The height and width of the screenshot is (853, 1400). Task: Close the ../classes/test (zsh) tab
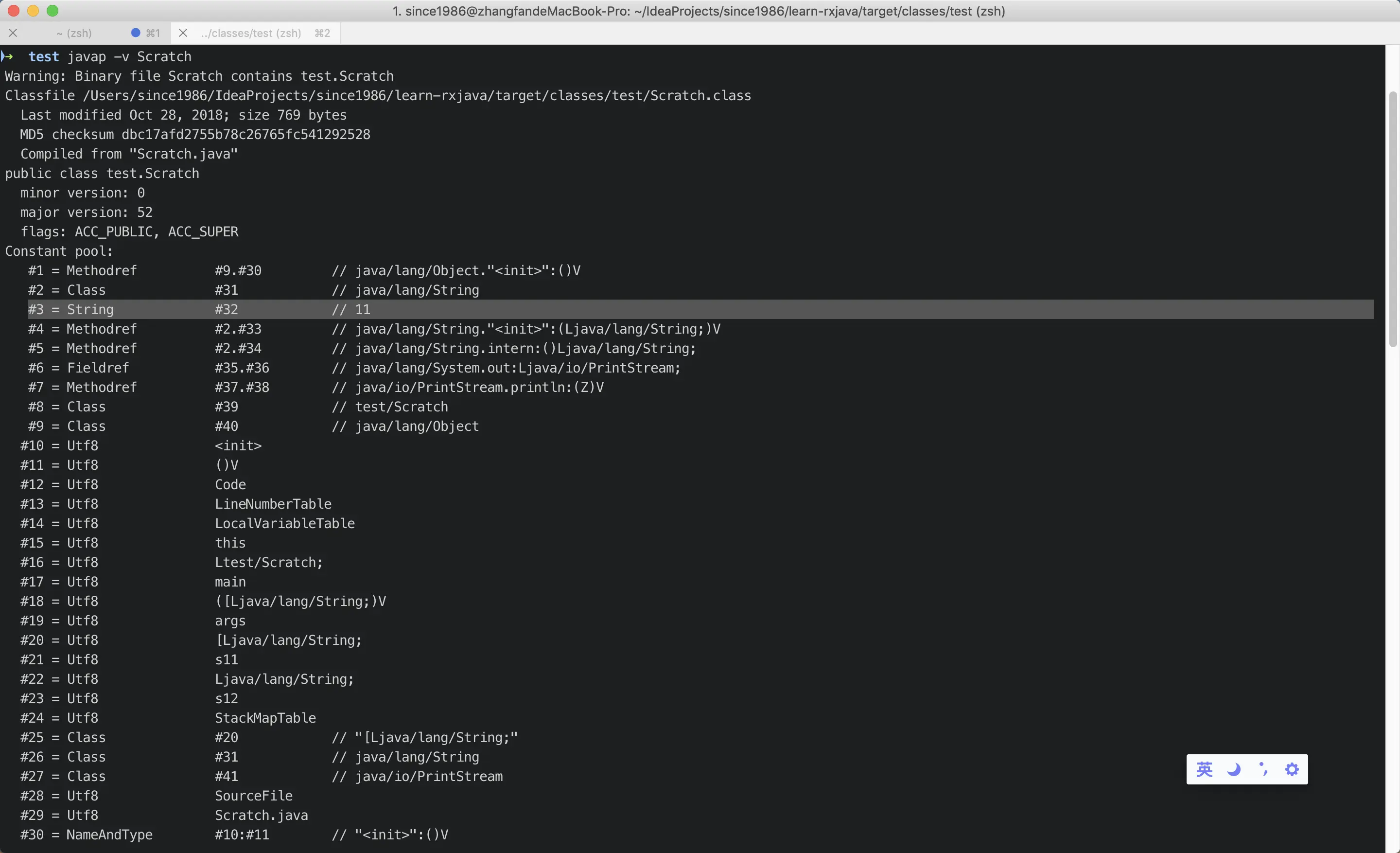point(183,33)
